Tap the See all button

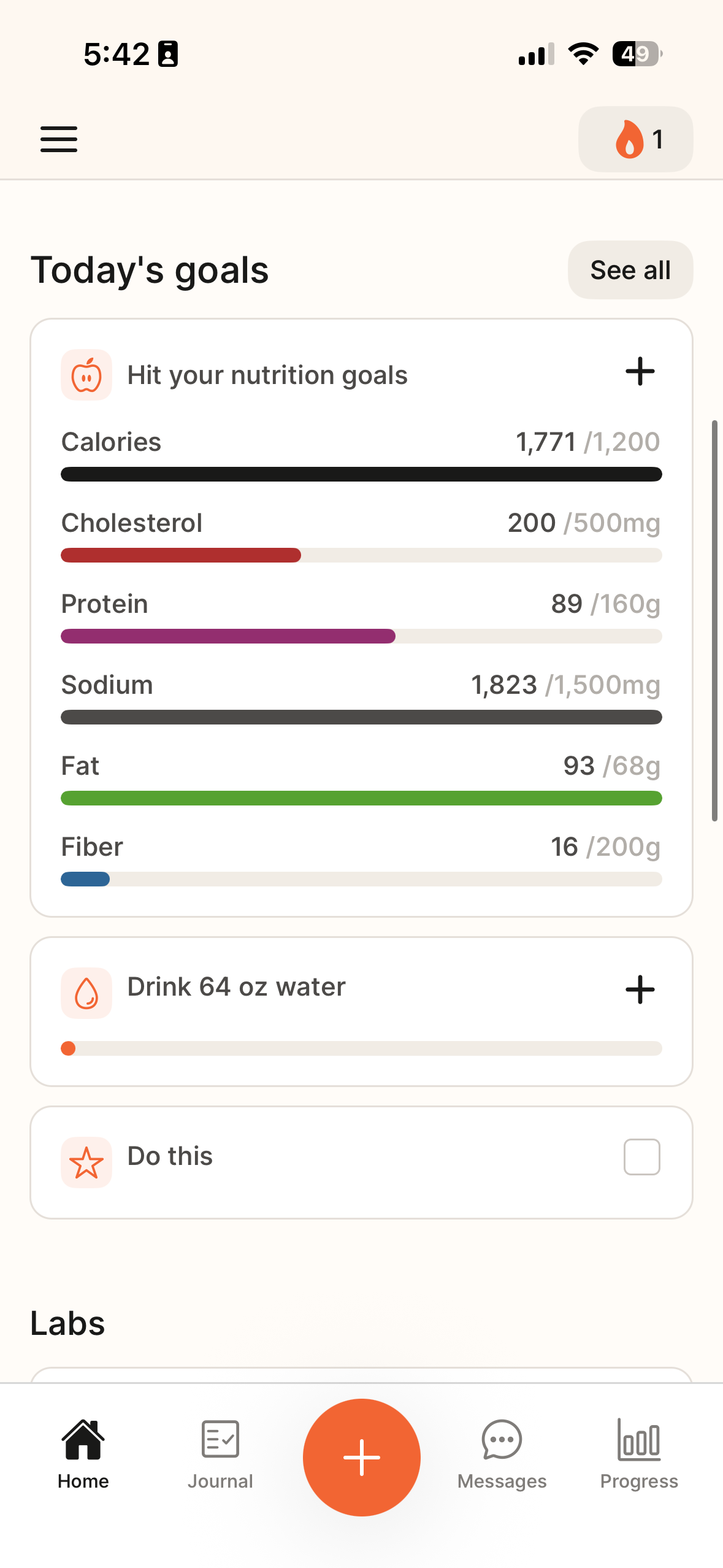[x=630, y=270]
